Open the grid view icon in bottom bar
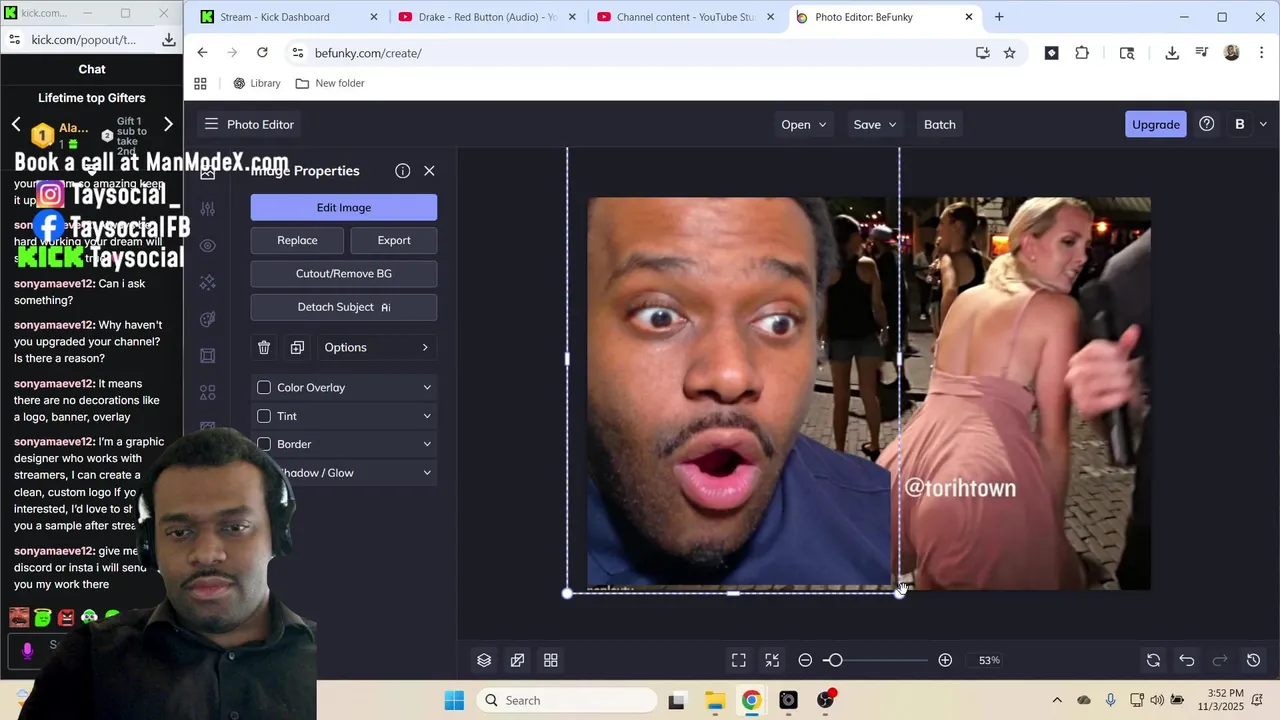This screenshot has width=1280, height=720. coord(550,660)
